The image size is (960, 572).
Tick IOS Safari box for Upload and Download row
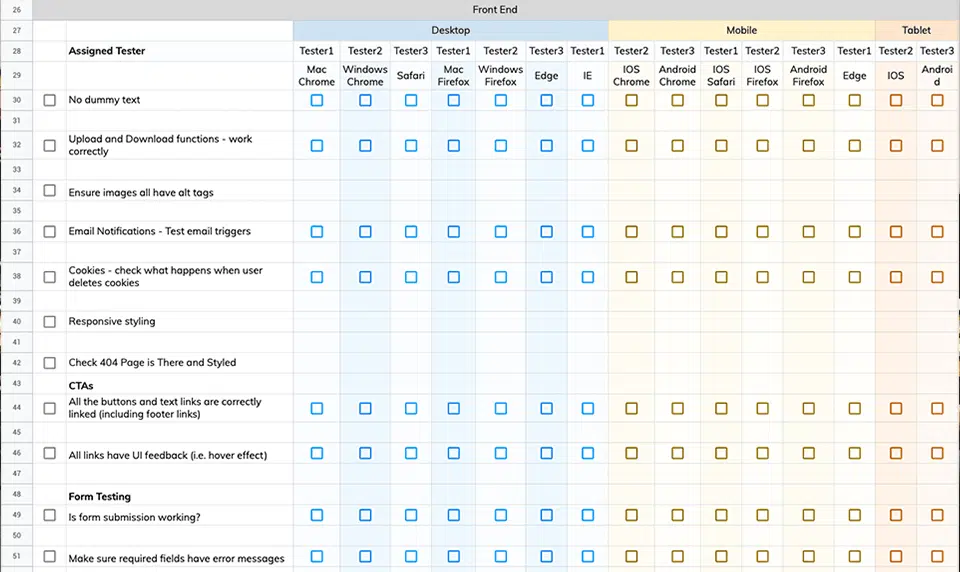pos(721,145)
